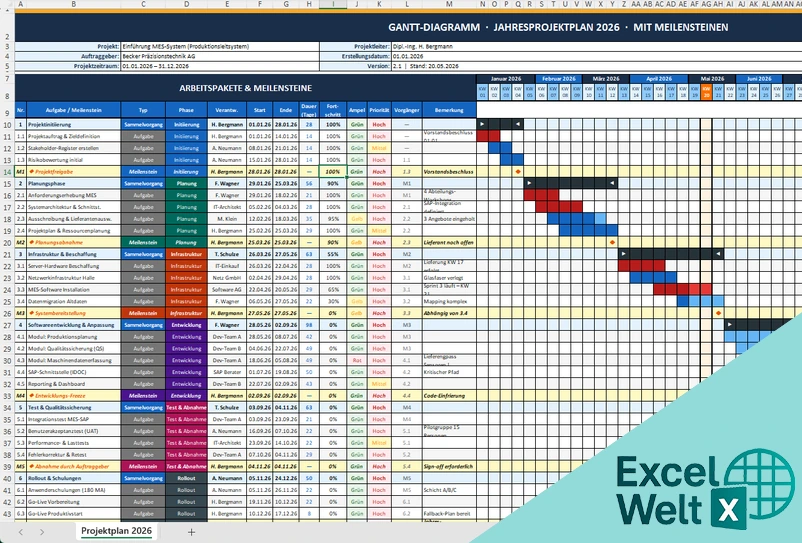Select the Mapping komplex remark cell

click(449, 301)
